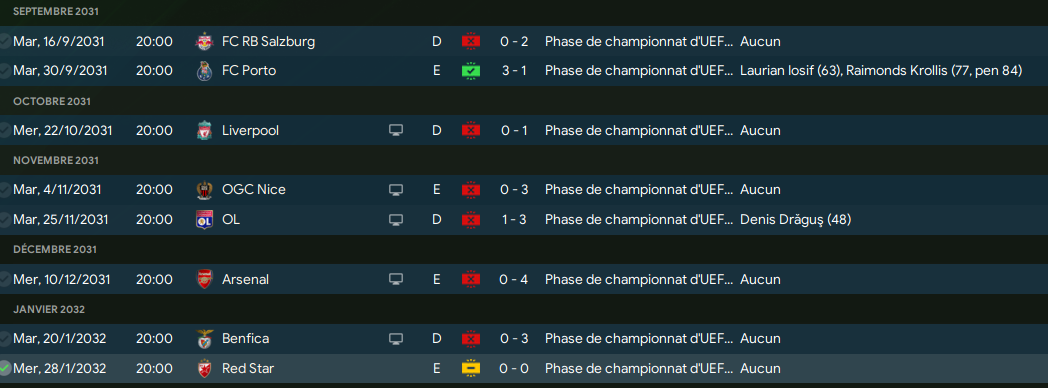Click the yellow draw indicator for Red Star match
The image size is (1048, 388).
point(471,368)
